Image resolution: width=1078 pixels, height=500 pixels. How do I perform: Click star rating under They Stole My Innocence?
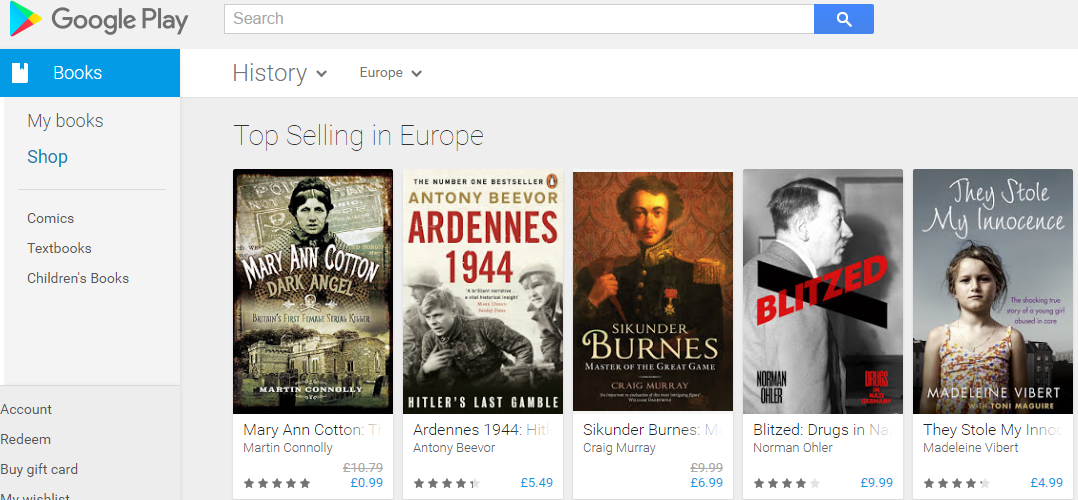click(957, 483)
